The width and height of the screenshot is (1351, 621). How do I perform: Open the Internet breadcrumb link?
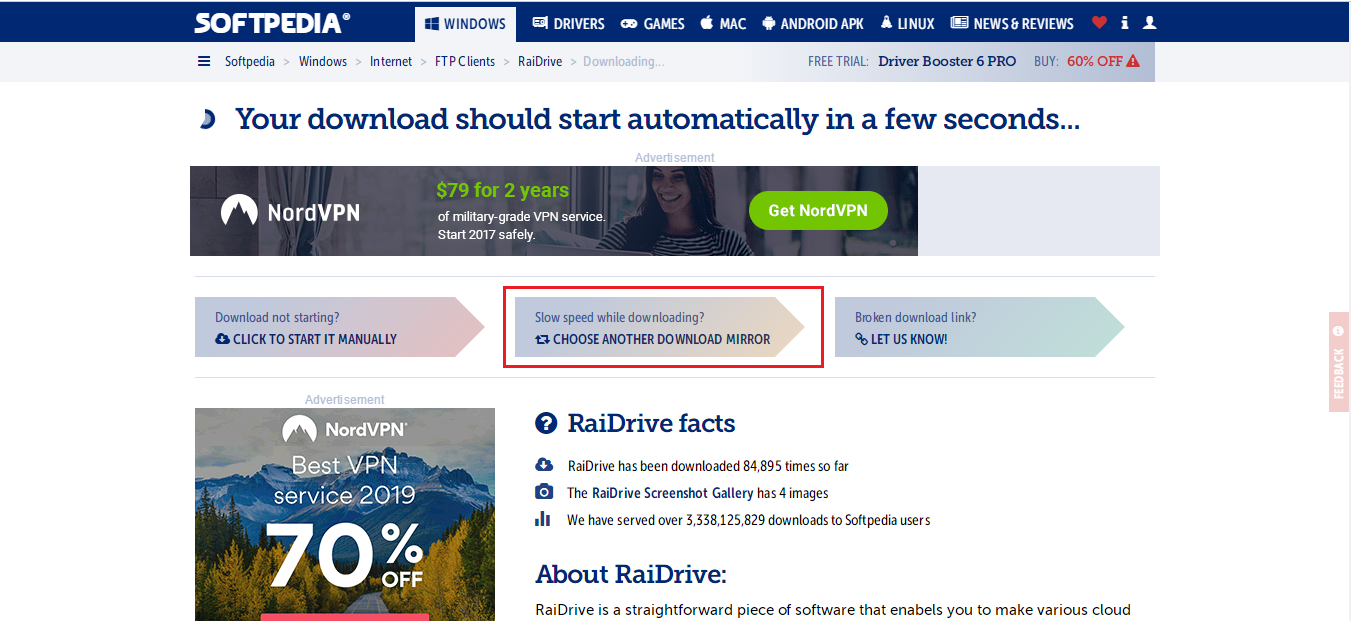(x=391, y=61)
